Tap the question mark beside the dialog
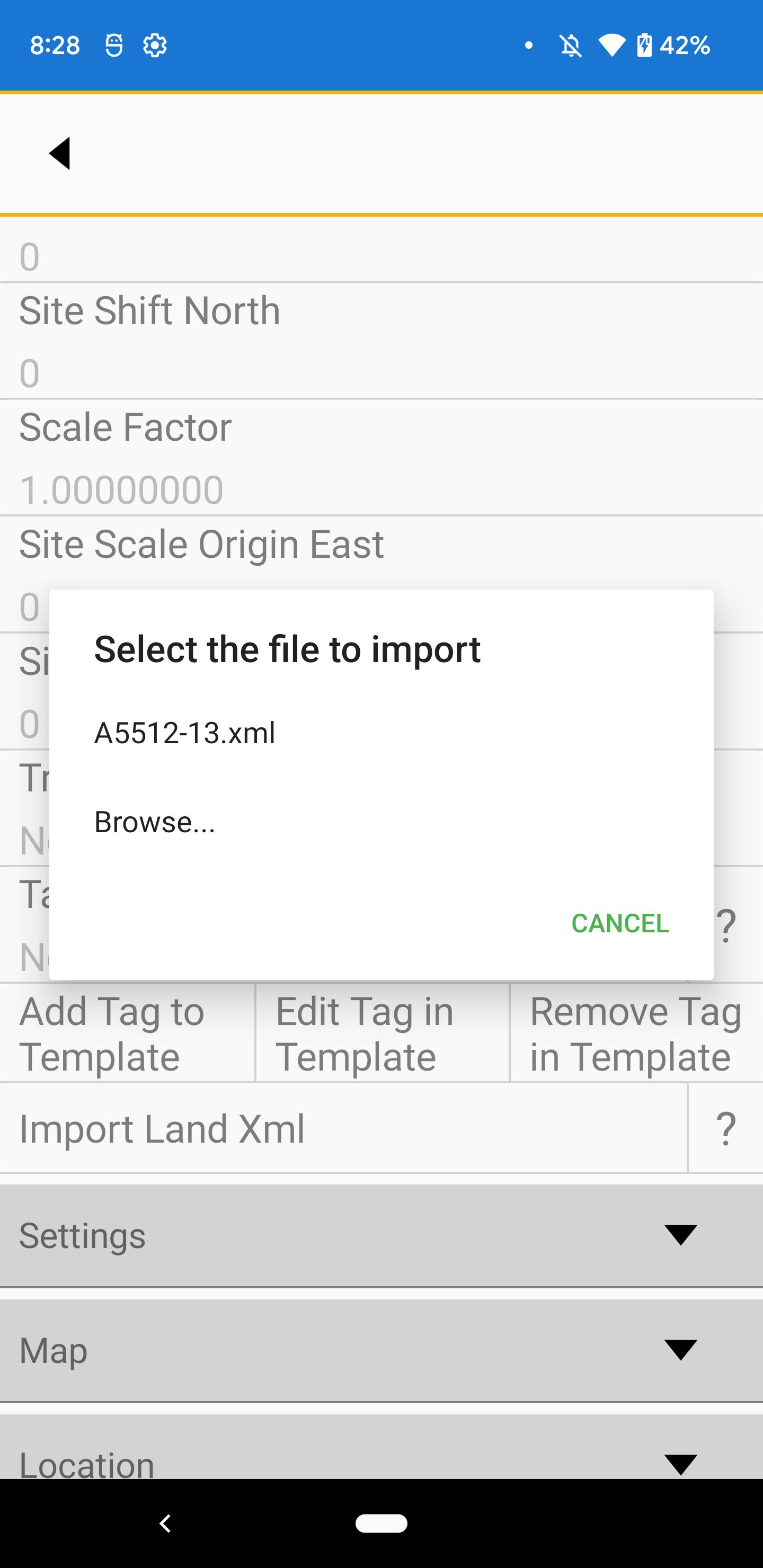This screenshot has height=1568, width=763. (726, 924)
